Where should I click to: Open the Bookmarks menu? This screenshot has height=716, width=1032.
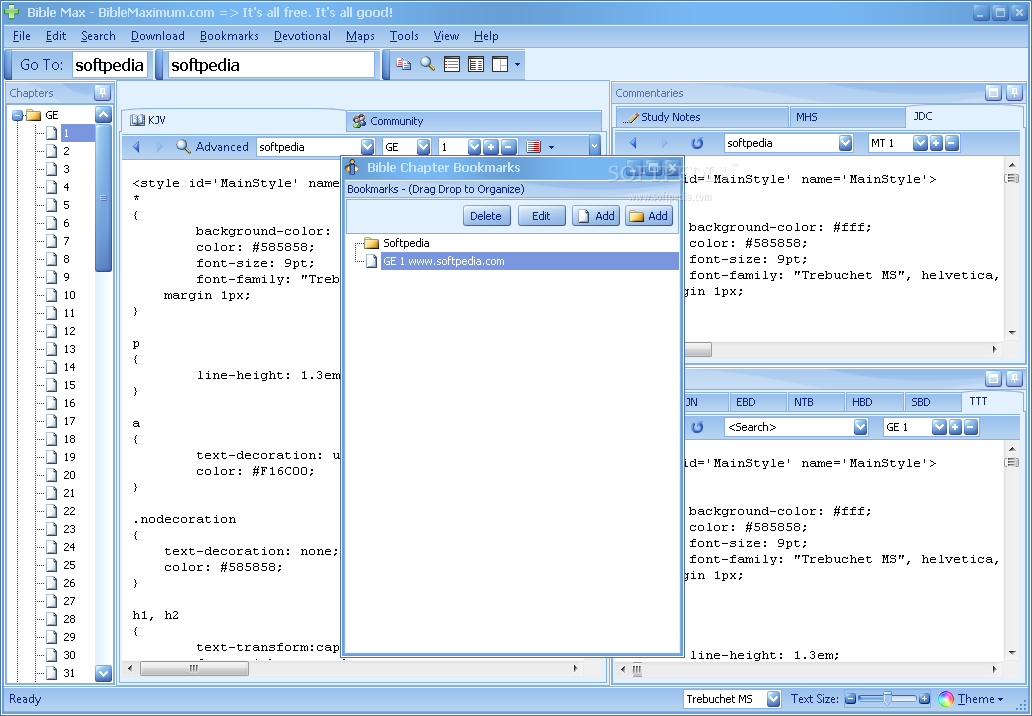coord(229,36)
